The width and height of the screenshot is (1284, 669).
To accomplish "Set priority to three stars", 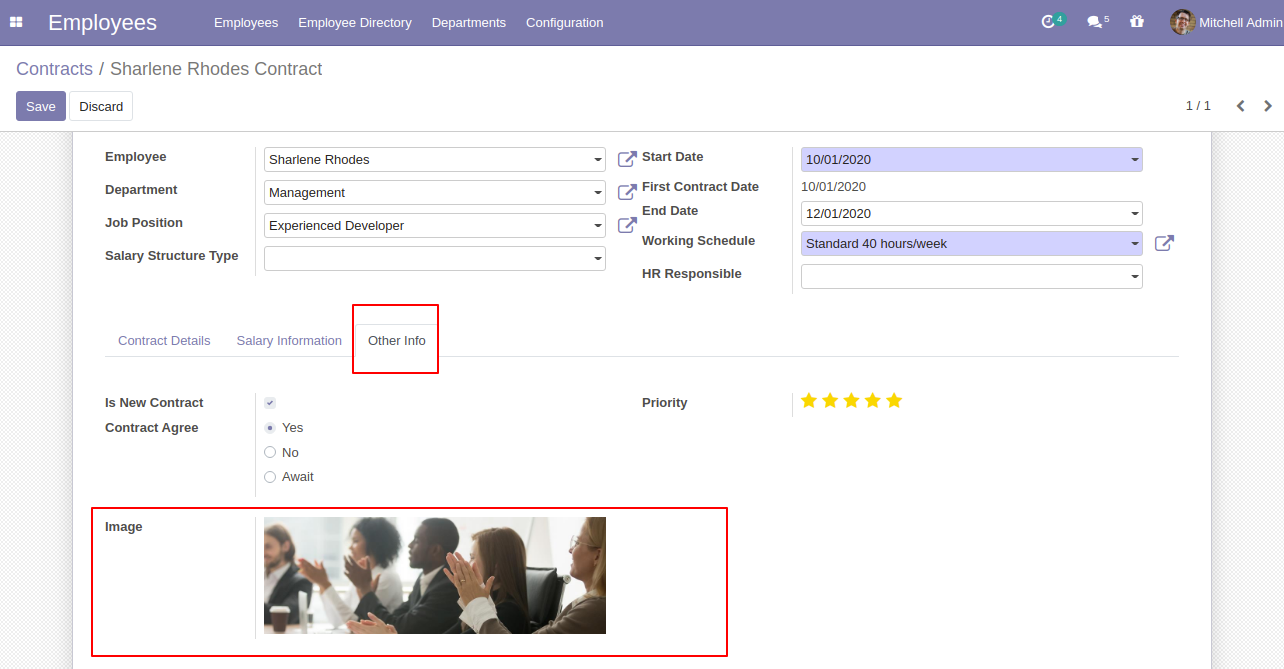I will 851,401.
